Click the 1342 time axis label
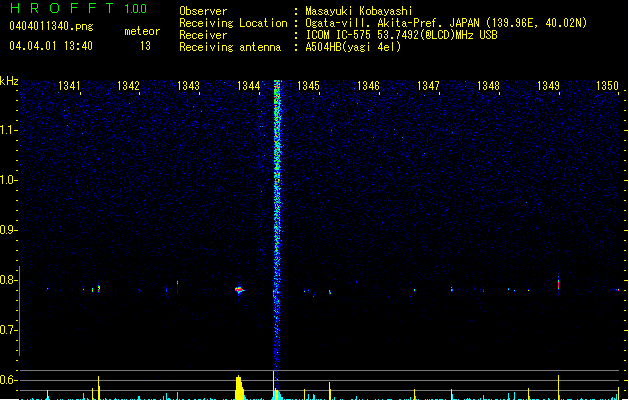Image resolution: width=629 pixels, height=400 pixels. (x=128, y=86)
